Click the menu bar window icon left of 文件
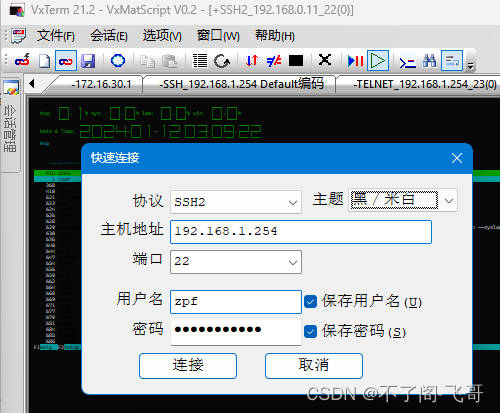Screen dimensions: 500x413 (x=18, y=35)
